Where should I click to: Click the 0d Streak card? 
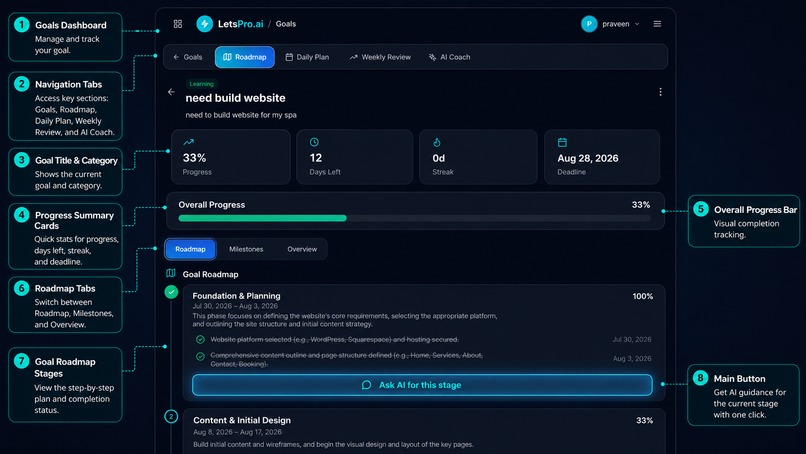478,157
